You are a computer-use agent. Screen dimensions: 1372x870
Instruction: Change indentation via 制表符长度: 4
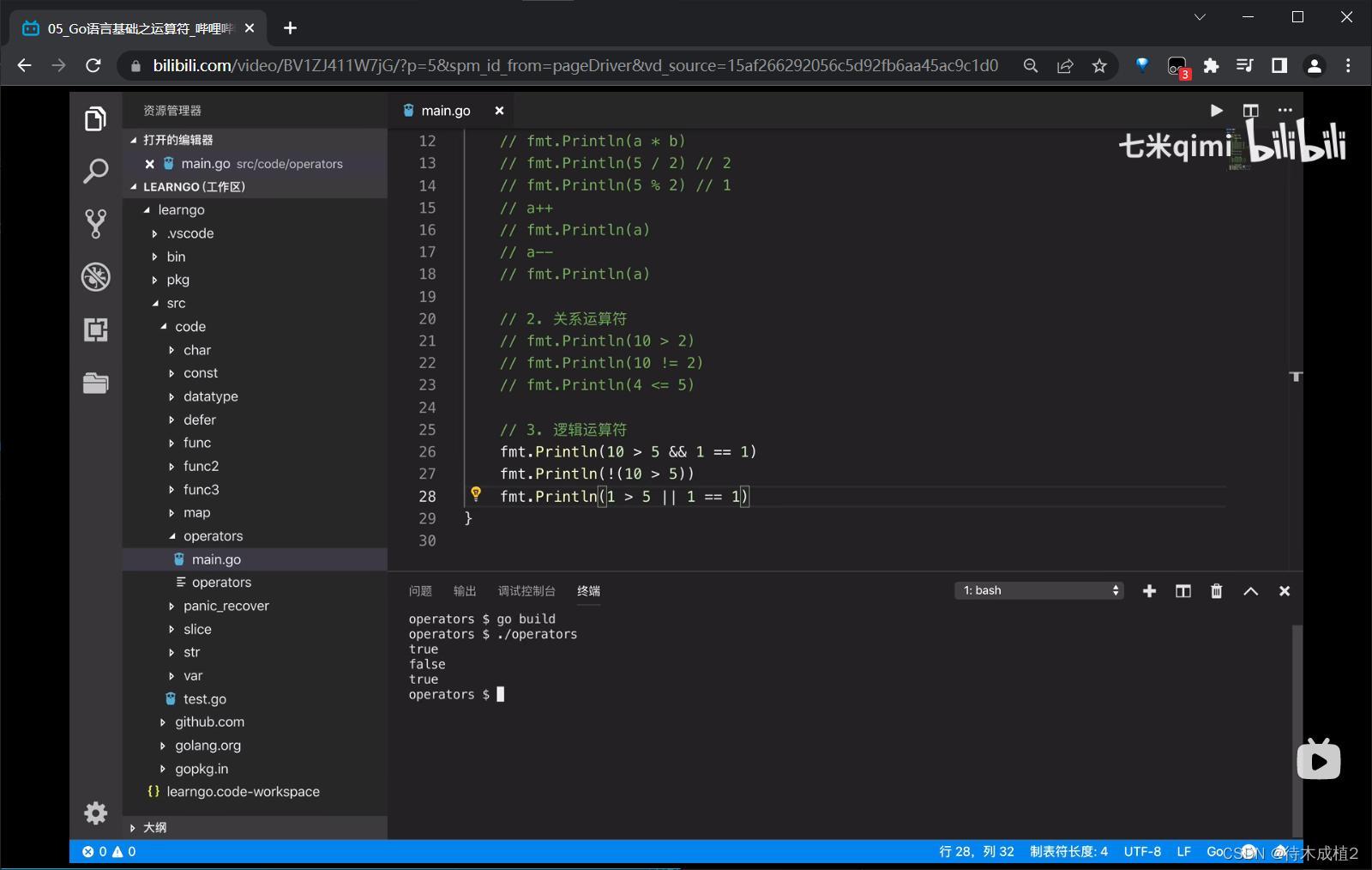(x=1068, y=852)
